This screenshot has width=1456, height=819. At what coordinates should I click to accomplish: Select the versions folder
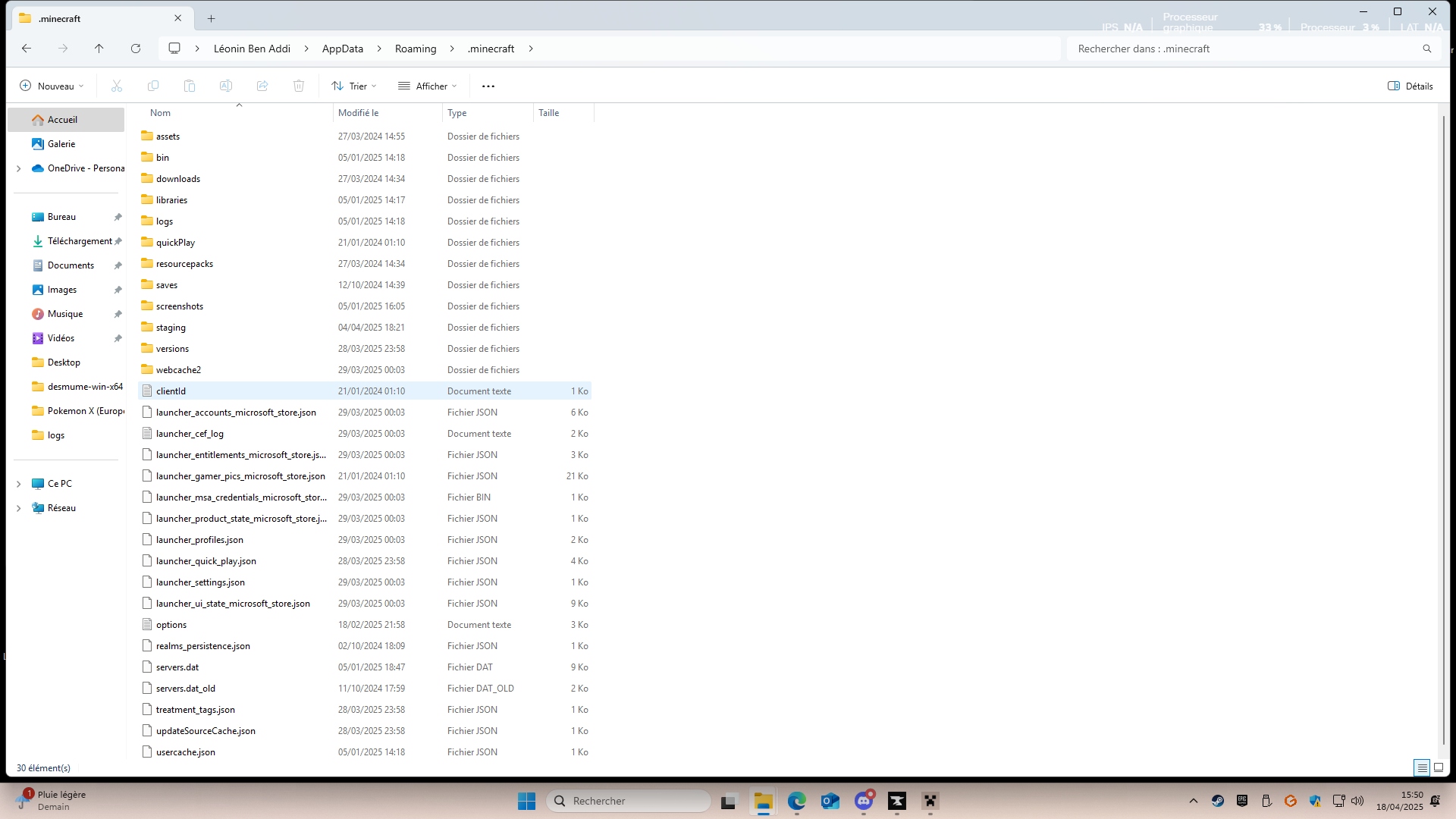[x=365, y=349]
